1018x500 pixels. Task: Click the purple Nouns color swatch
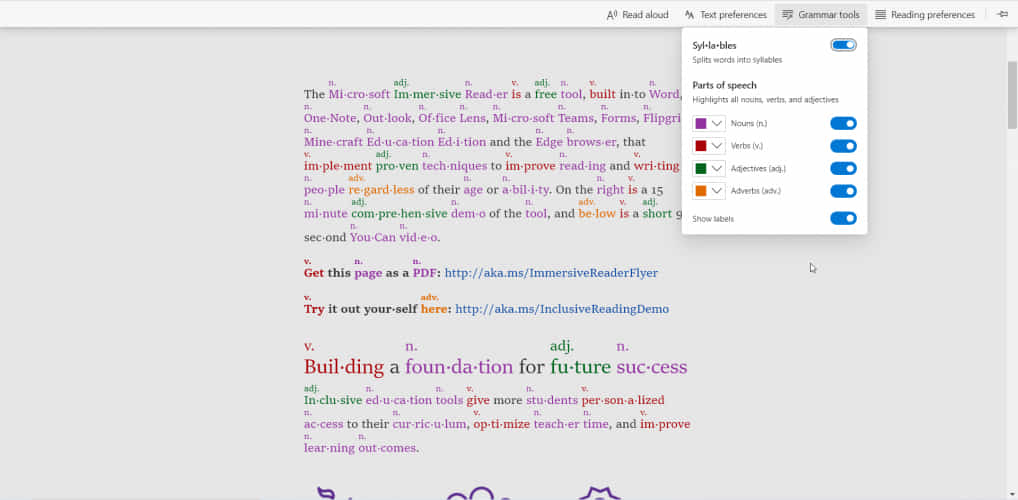coord(701,123)
